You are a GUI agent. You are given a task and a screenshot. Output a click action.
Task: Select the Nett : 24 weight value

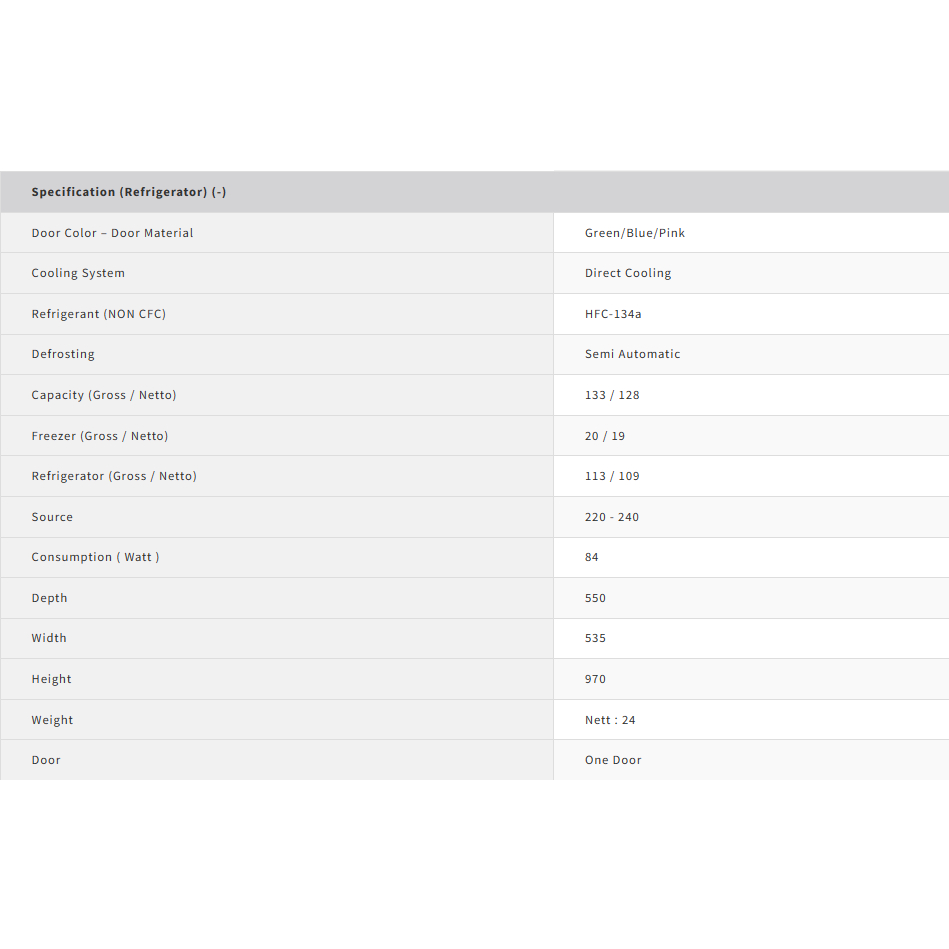(610, 720)
